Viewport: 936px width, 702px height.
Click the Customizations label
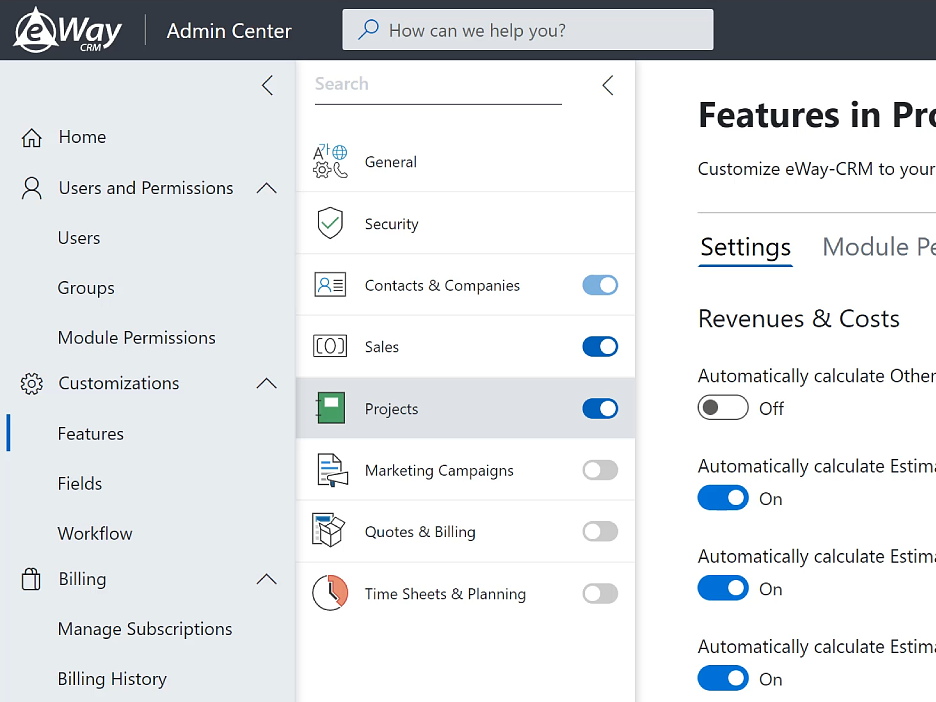(119, 383)
